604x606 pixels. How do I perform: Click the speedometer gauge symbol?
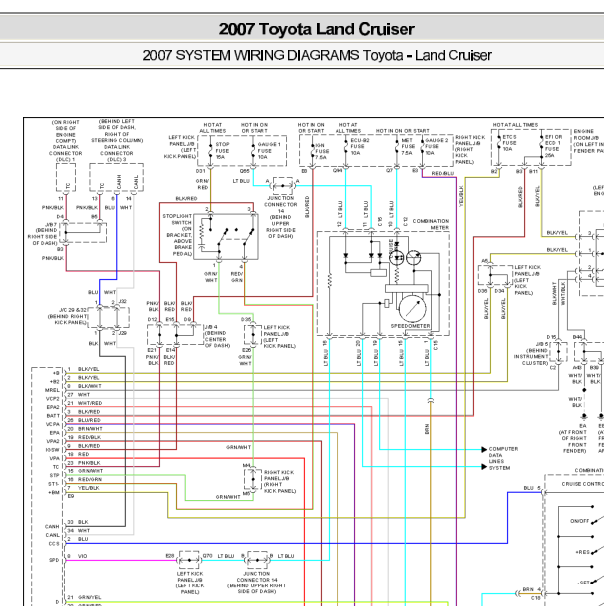tap(413, 308)
